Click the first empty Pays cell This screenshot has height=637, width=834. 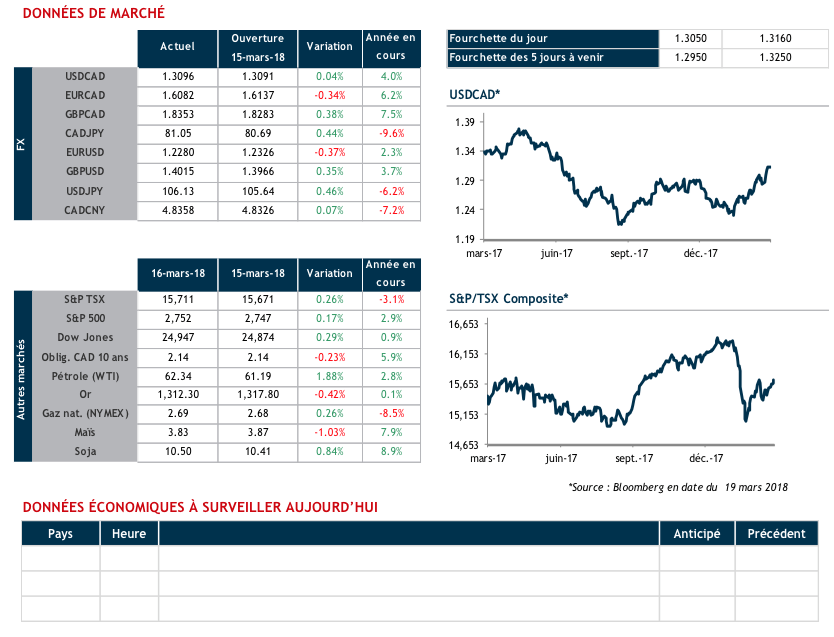tap(60, 558)
